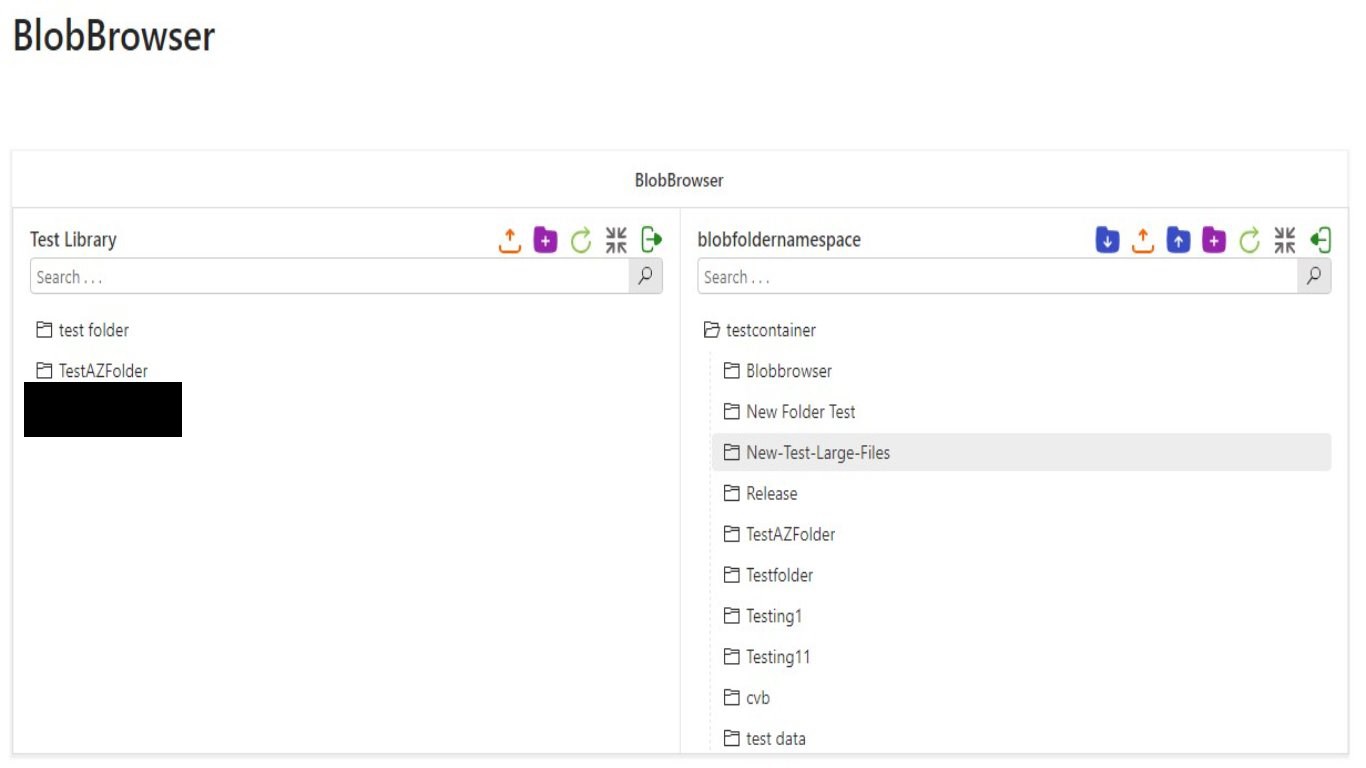Click the orange upload icon in blobfoldernamespace
This screenshot has width=1366, height=768.
1143,240
